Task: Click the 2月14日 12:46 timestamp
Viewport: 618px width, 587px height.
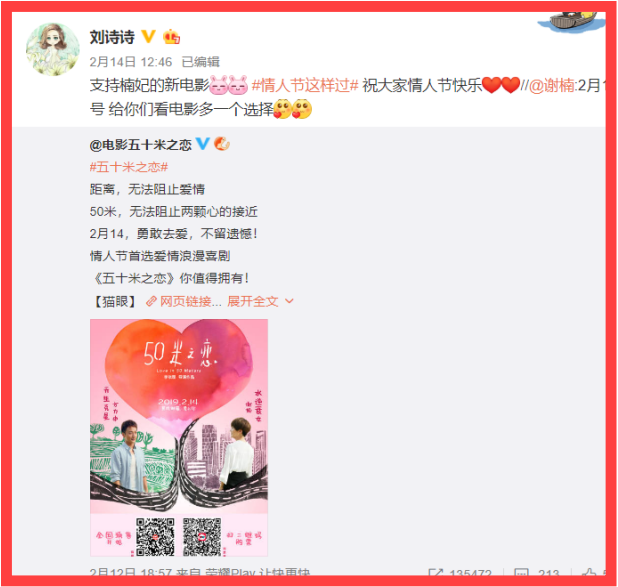Action: tap(130, 62)
